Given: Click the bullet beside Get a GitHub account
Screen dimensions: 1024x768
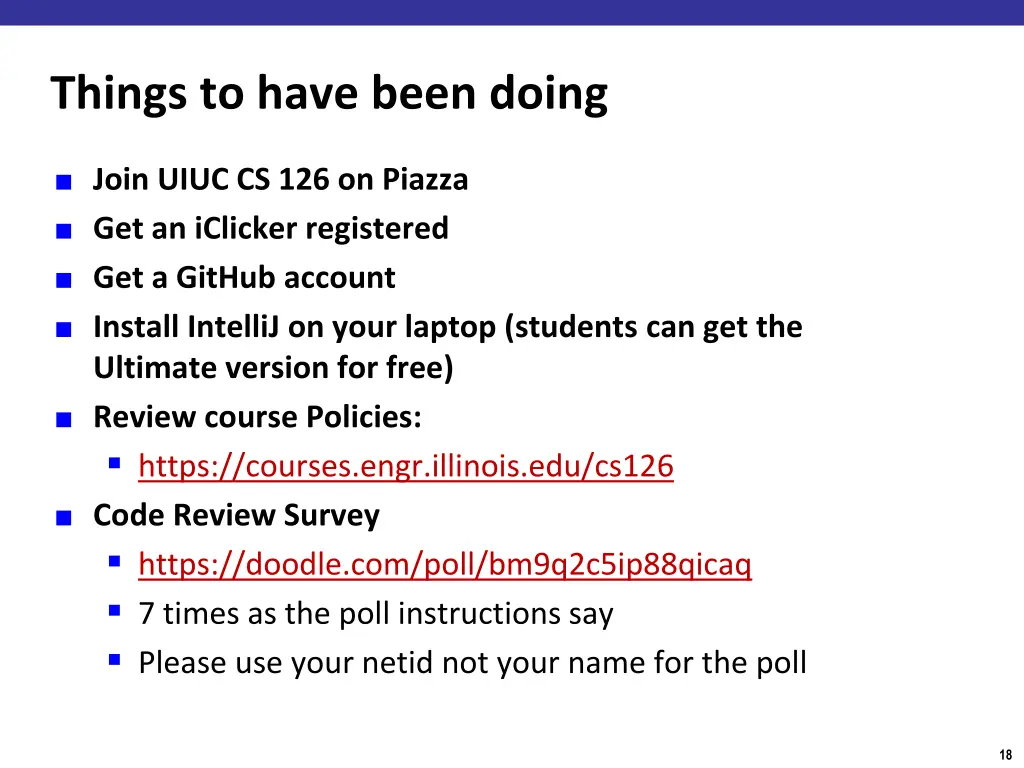Looking at the screenshot, I should coord(63,280).
